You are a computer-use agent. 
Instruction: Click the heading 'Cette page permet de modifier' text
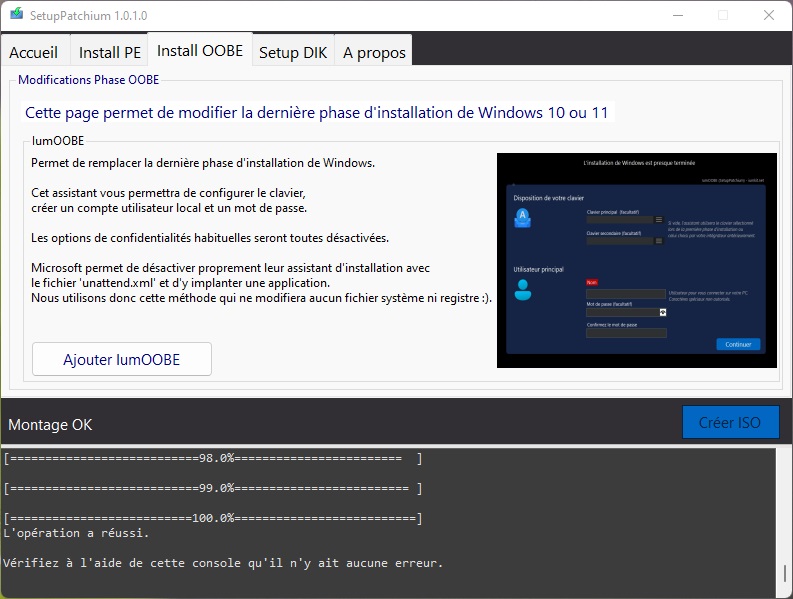(x=317, y=112)
